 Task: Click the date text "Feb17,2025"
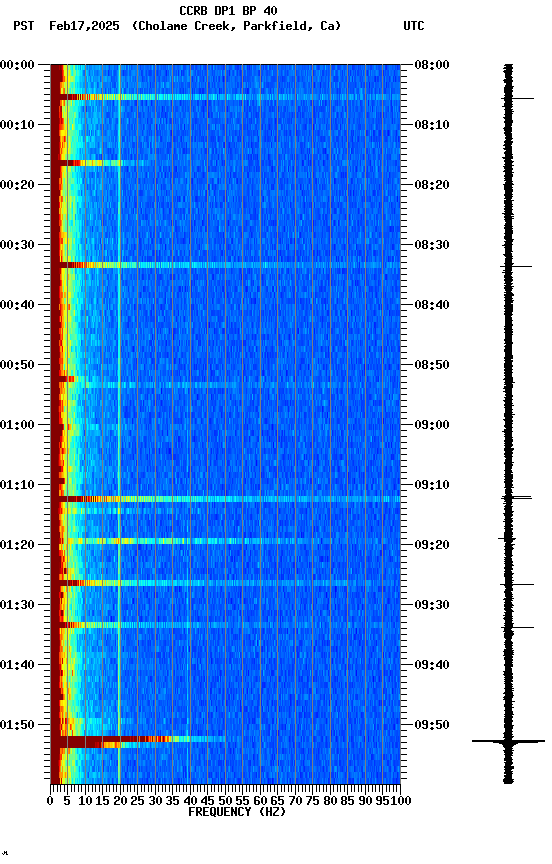point(84,26)
